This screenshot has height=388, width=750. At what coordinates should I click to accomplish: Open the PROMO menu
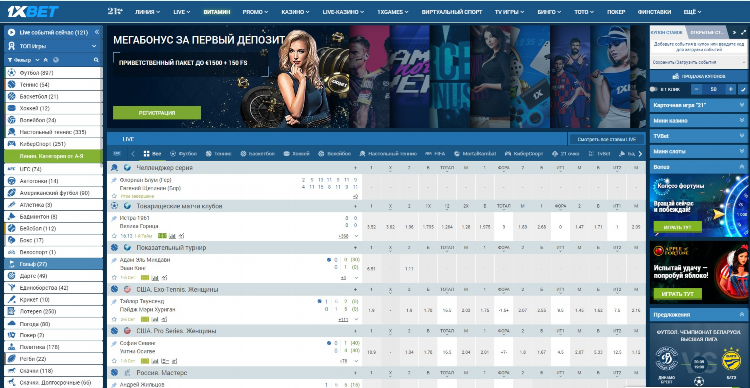click(255, 12)
